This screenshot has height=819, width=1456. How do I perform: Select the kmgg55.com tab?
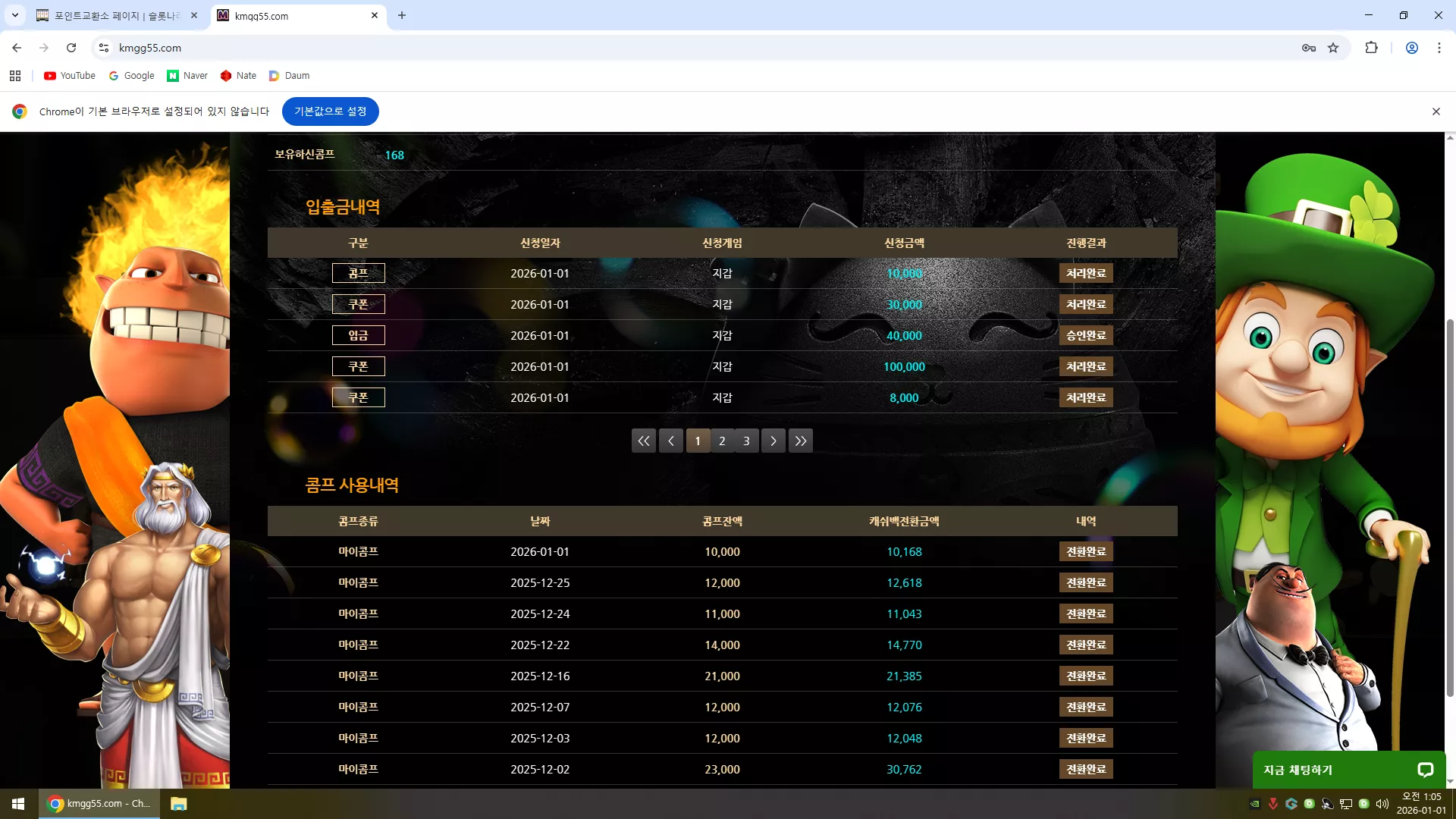pyautogui.click(x=297, y=16)
